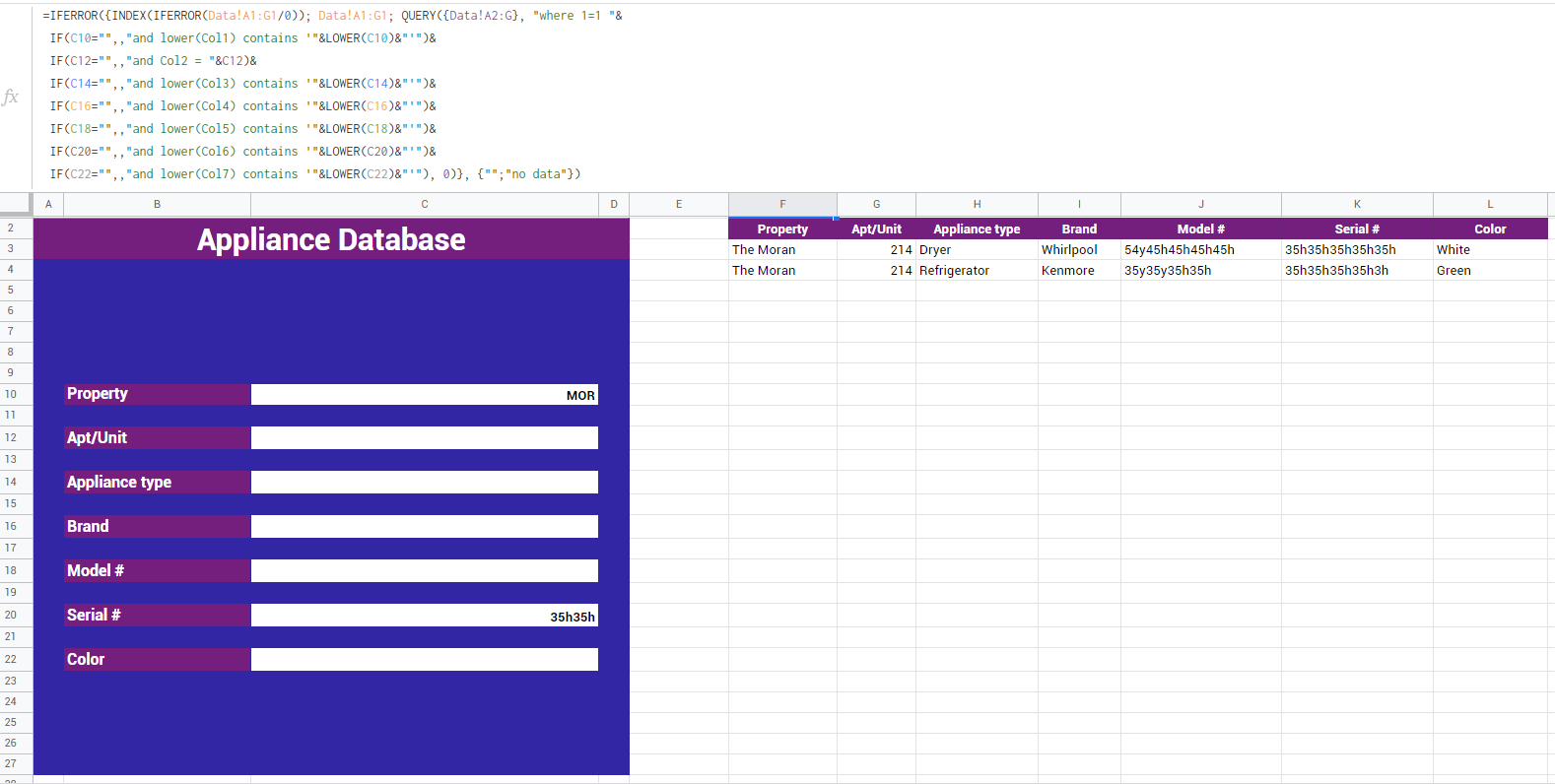Select the Serial # field containing 35h35h
This screenshot has height=784, width=1555.
point(425,615)
